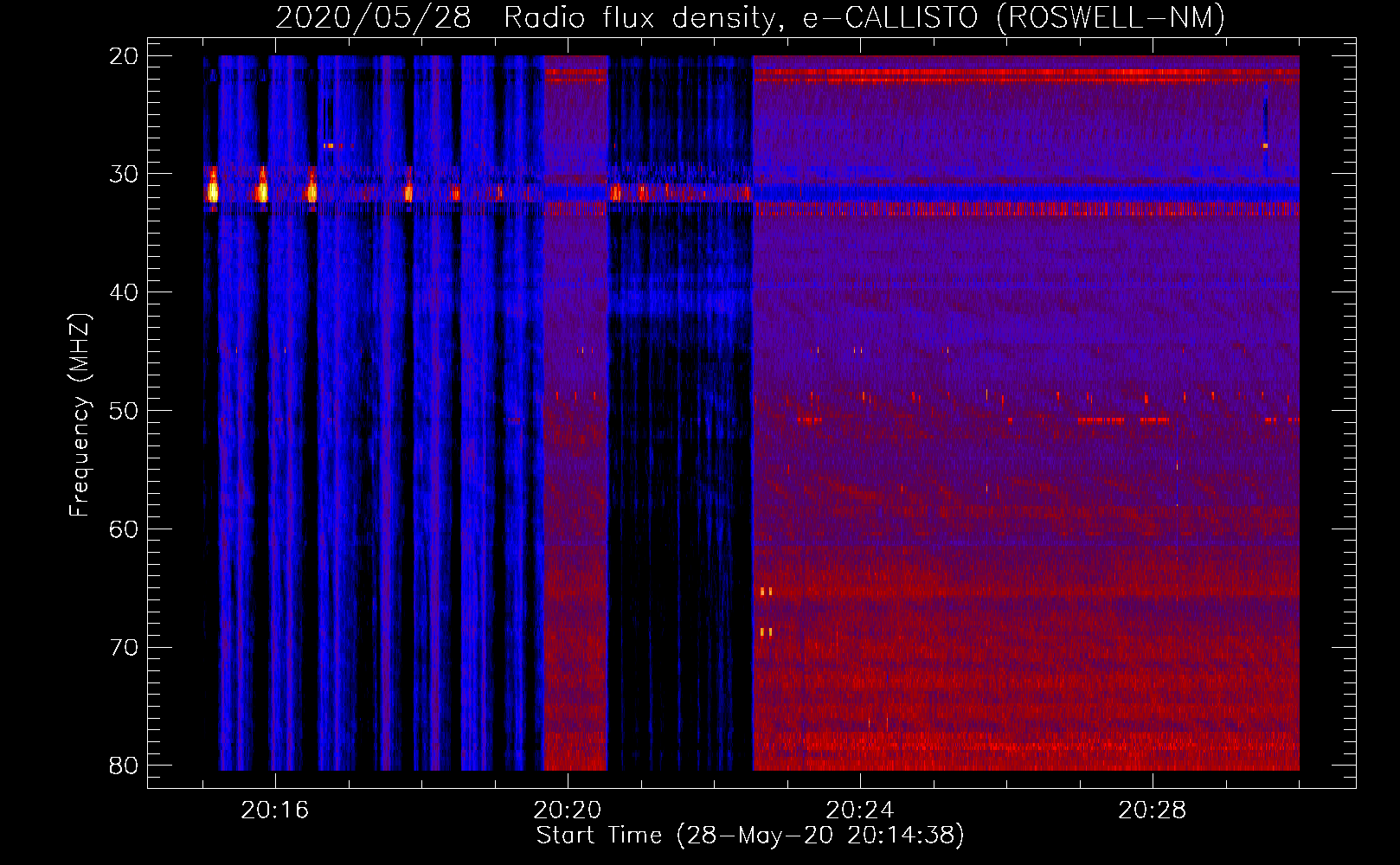Click the 20:16 time tick label
The image size is (1400, 865).
click(274, 811)
